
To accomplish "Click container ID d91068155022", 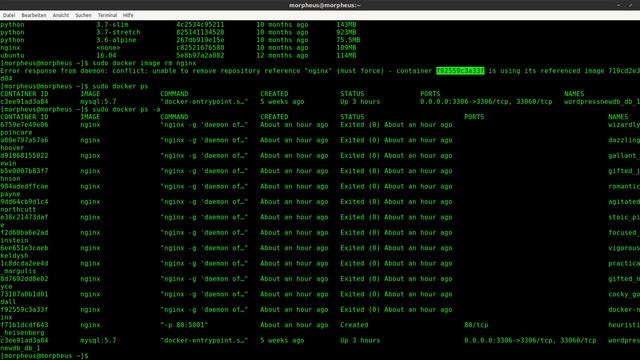I will [x=24, y=156].
